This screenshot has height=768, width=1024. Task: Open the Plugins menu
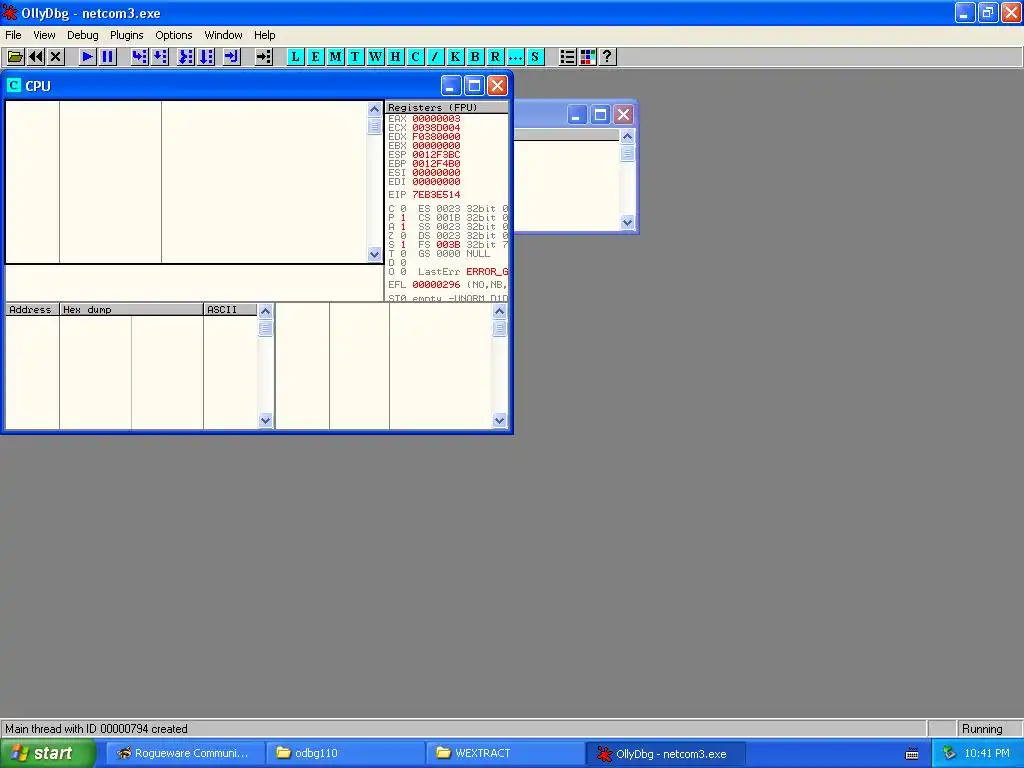[x=127, y=35]
